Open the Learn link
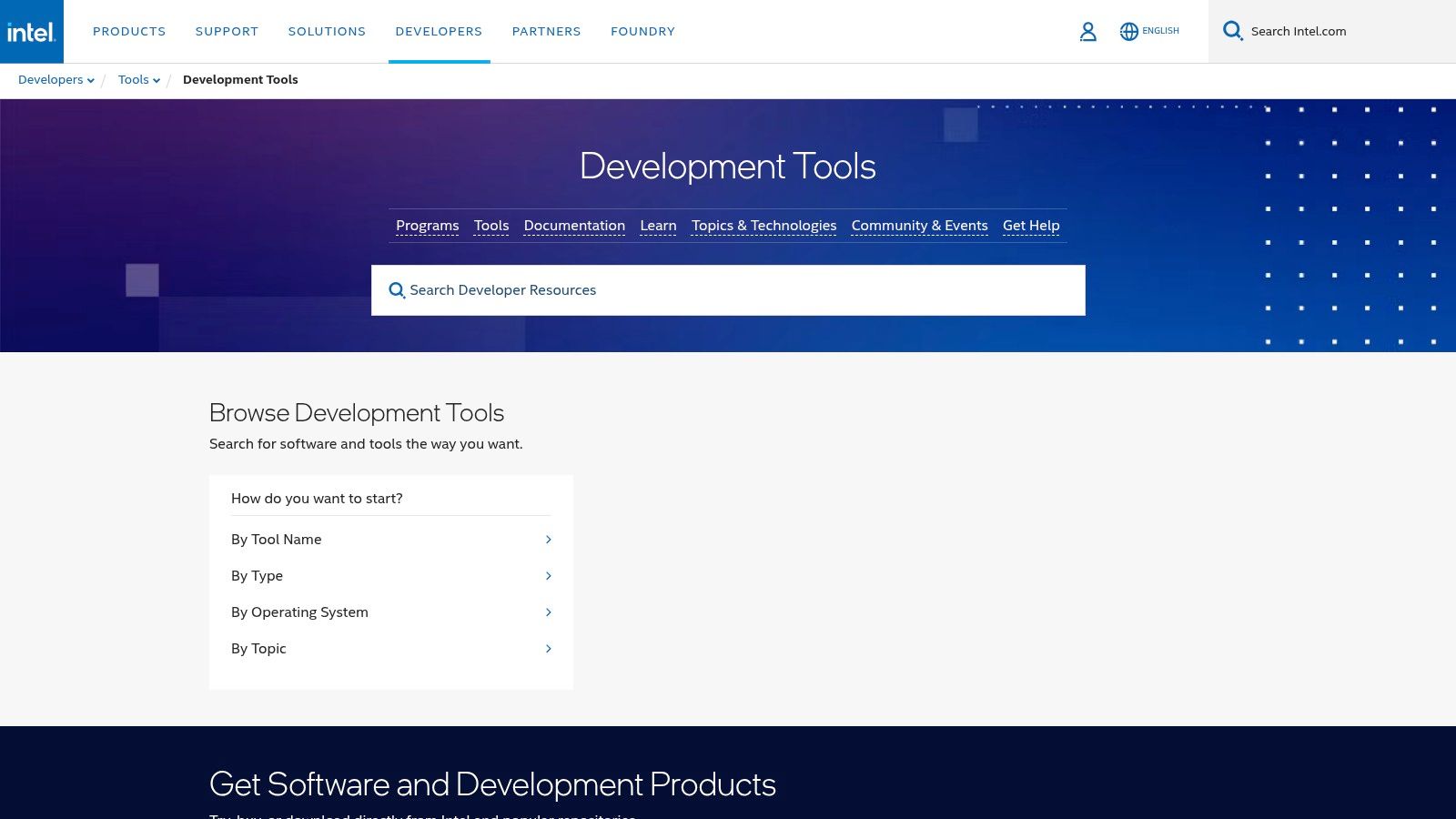The width and height of the screenshot is (1456, 819). click(x=658, y=226)
